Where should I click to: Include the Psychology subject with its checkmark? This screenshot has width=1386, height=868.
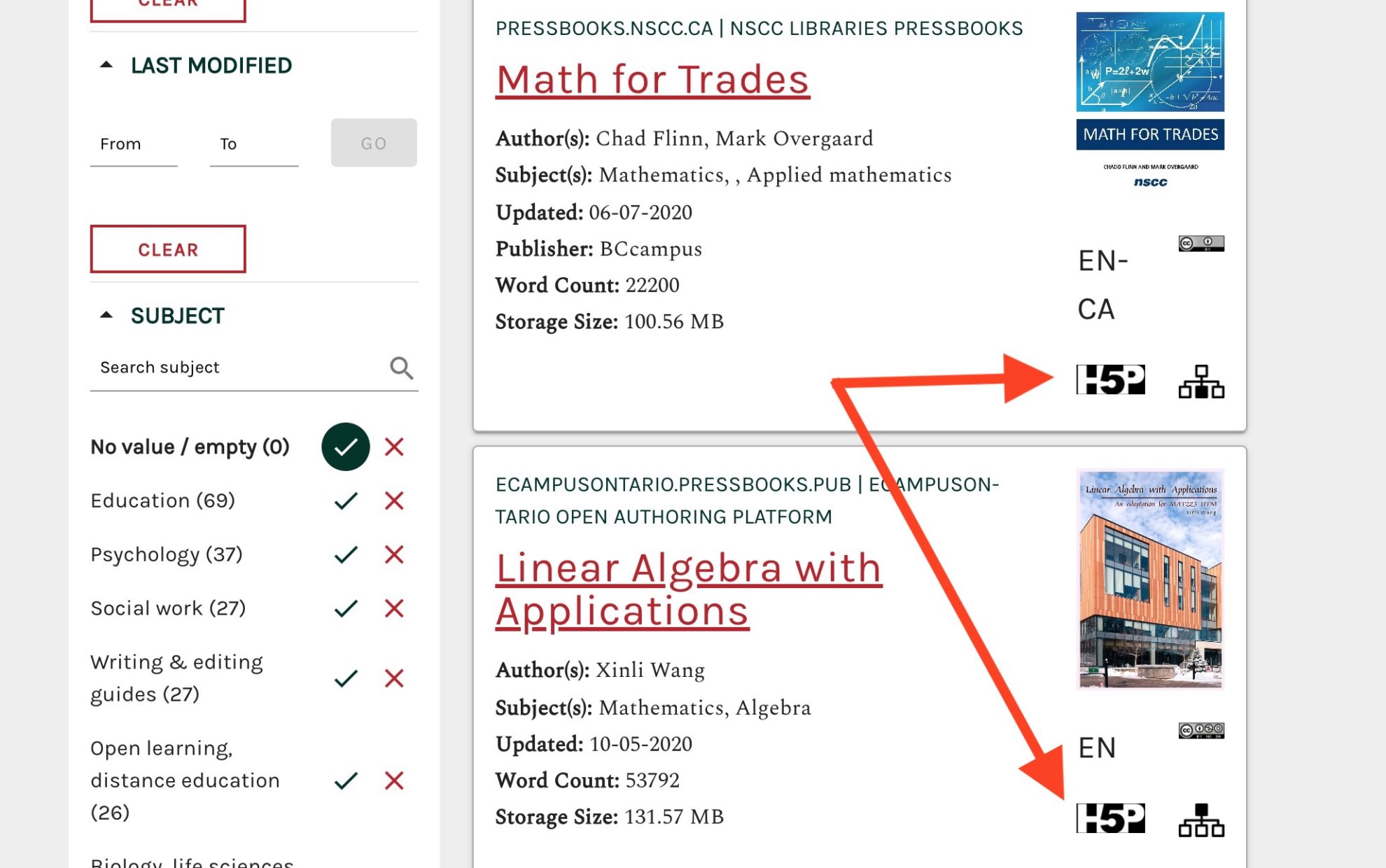(x=345, y=554)
